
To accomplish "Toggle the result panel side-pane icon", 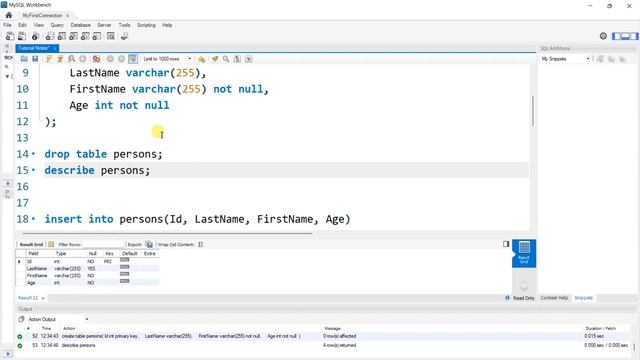I will click(506, 244).
